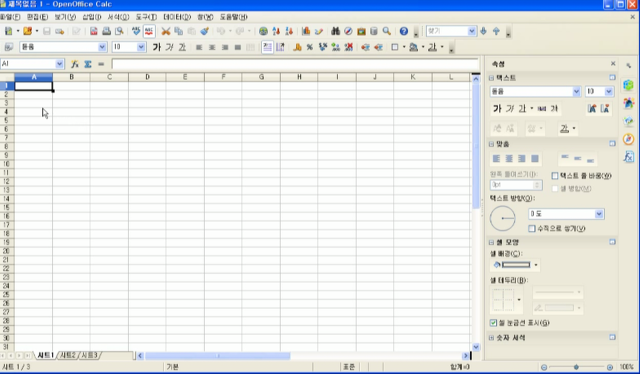Image resolution: width=640 pixels, height=374 pixels.
Task: Click the column D header
Action: pos(147,77)
